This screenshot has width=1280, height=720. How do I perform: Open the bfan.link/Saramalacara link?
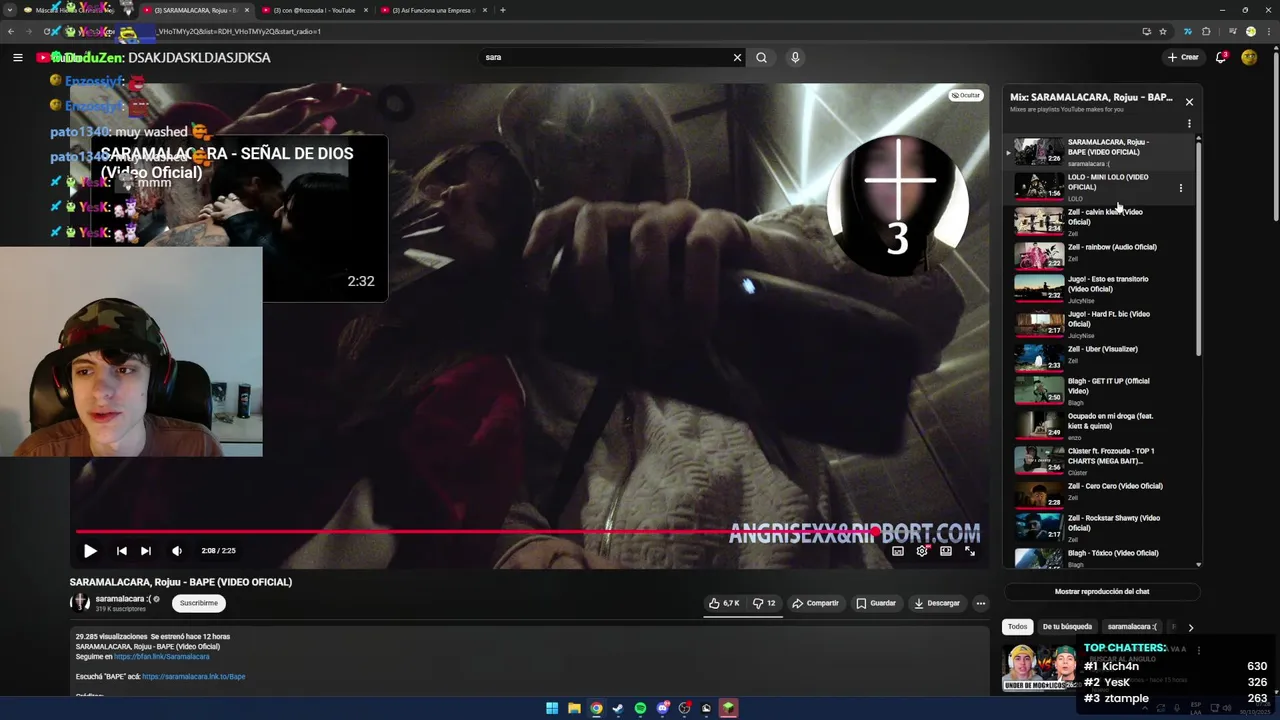click(x=162, y=657)
